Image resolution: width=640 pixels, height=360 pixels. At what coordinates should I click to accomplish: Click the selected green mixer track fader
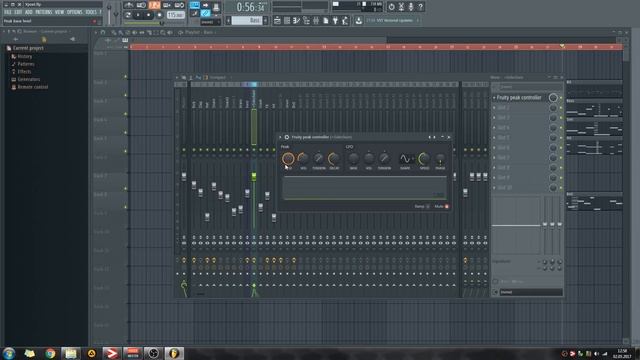254,176
